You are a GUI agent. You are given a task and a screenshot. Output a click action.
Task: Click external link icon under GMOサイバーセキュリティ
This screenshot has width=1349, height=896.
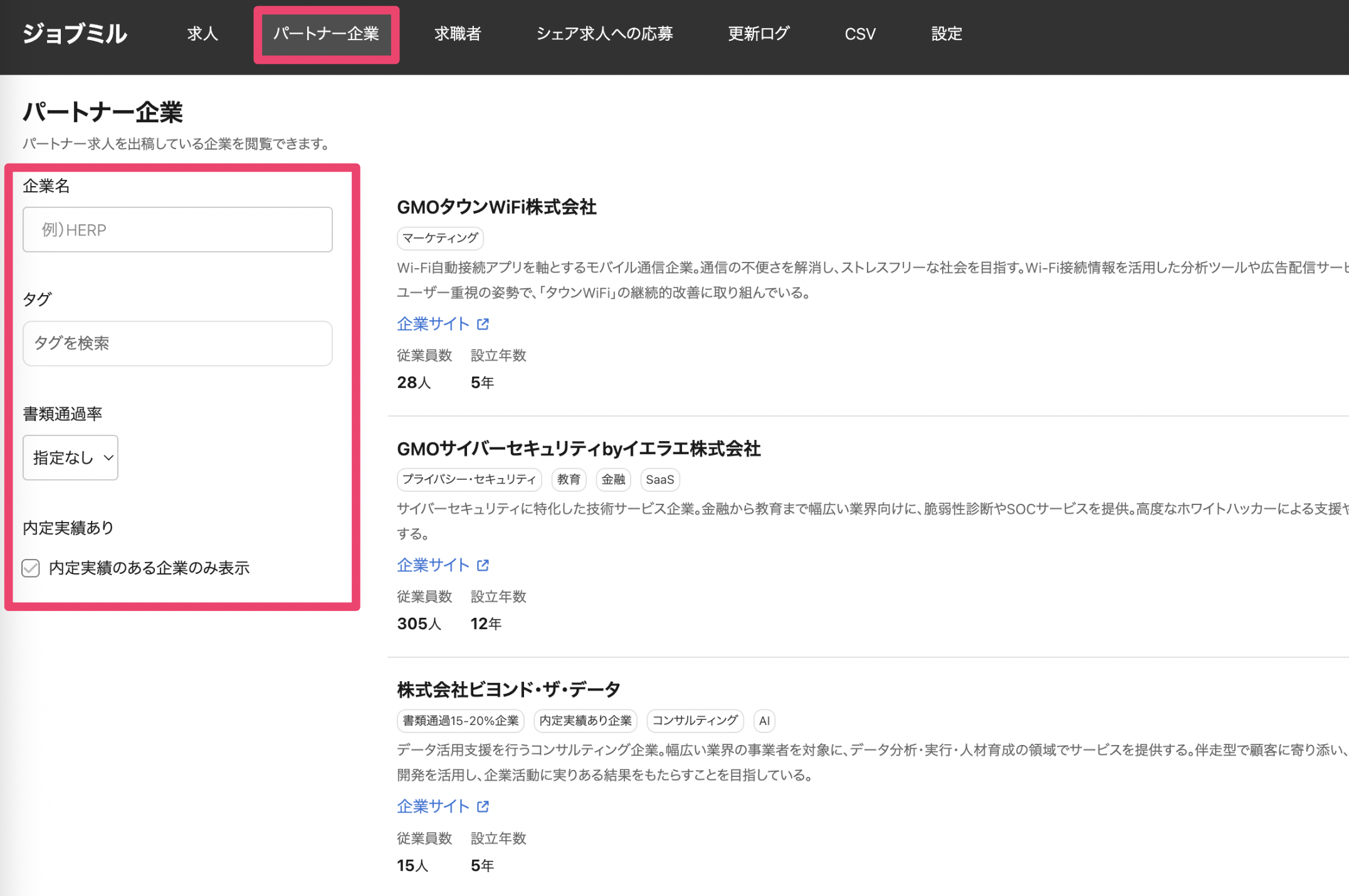(483, 565)
